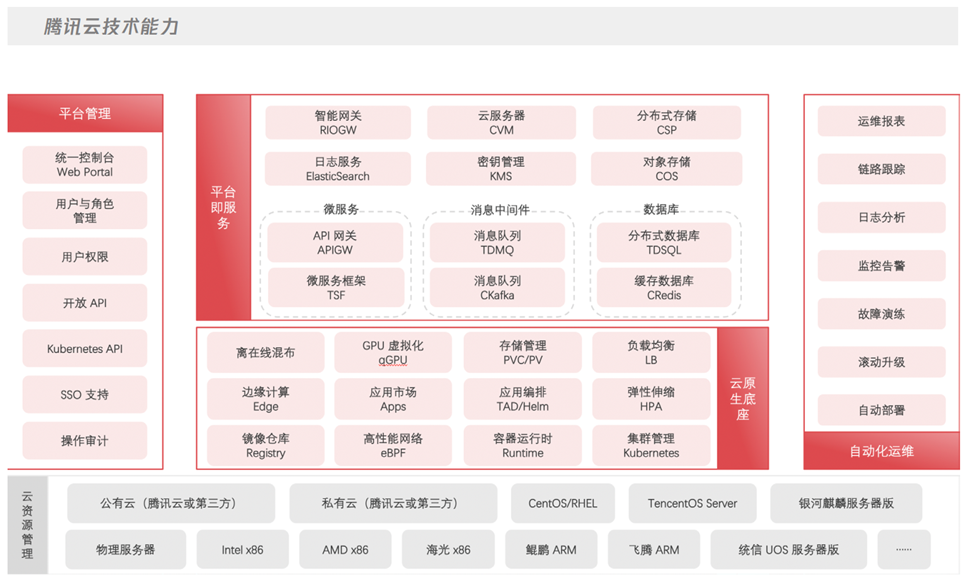Click the 智能网关 RIOGW box
Screen dimensions: 967x587
click(338, 123)
